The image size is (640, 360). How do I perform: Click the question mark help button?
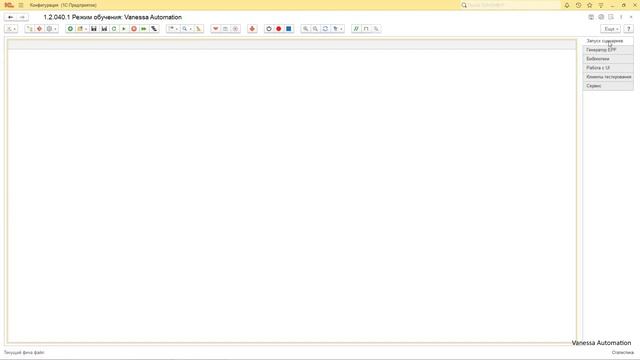(x=629, y=29)
